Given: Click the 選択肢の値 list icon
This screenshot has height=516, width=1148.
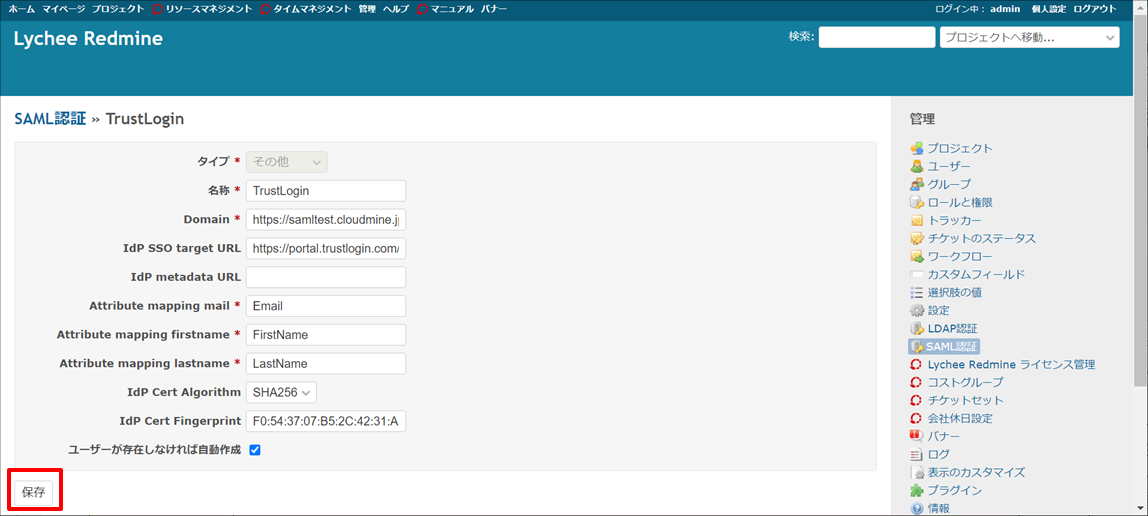Looking at the screenshot, I should tap(916, 292).
